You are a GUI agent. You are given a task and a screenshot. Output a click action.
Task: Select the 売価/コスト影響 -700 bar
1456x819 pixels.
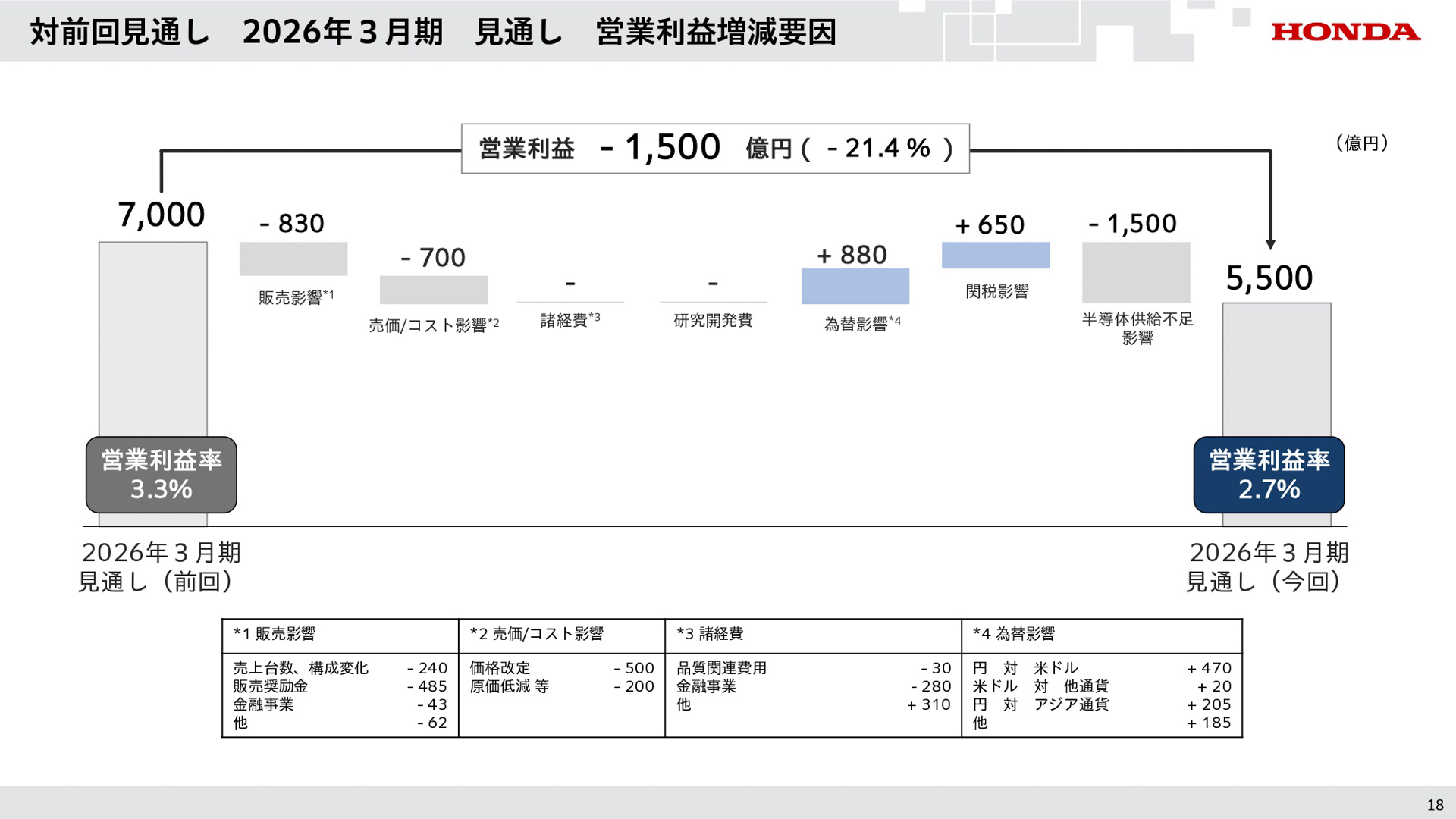click(x=433, y=291)
